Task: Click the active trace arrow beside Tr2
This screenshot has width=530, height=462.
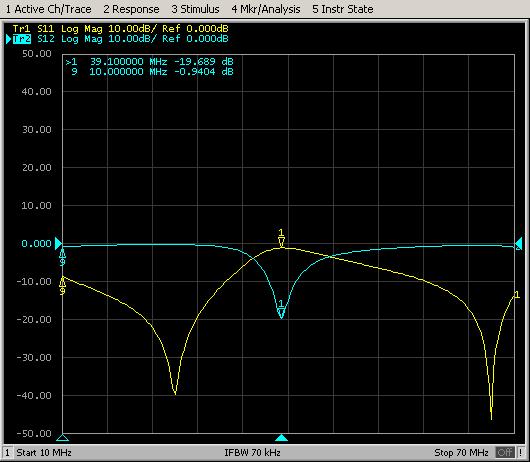Action: coord(9,39)
